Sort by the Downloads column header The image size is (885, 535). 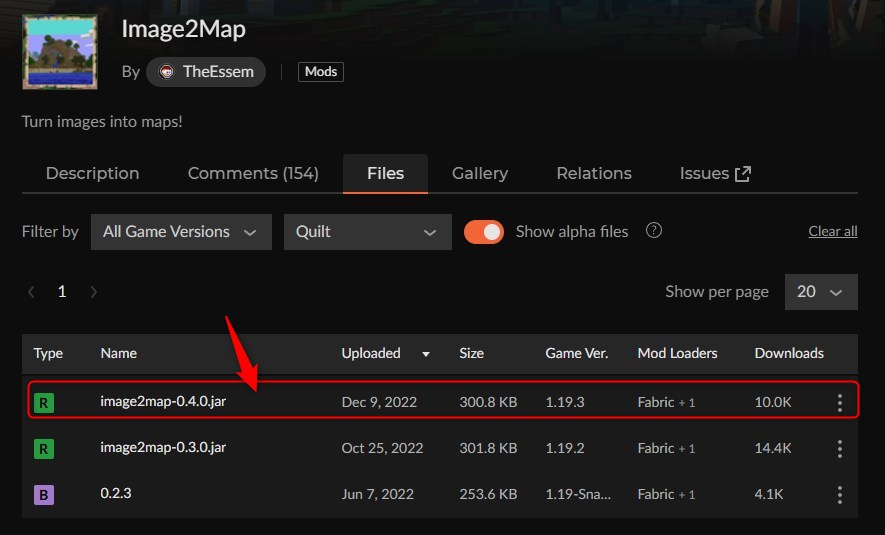pyautogui.click(x=789, y=353)
